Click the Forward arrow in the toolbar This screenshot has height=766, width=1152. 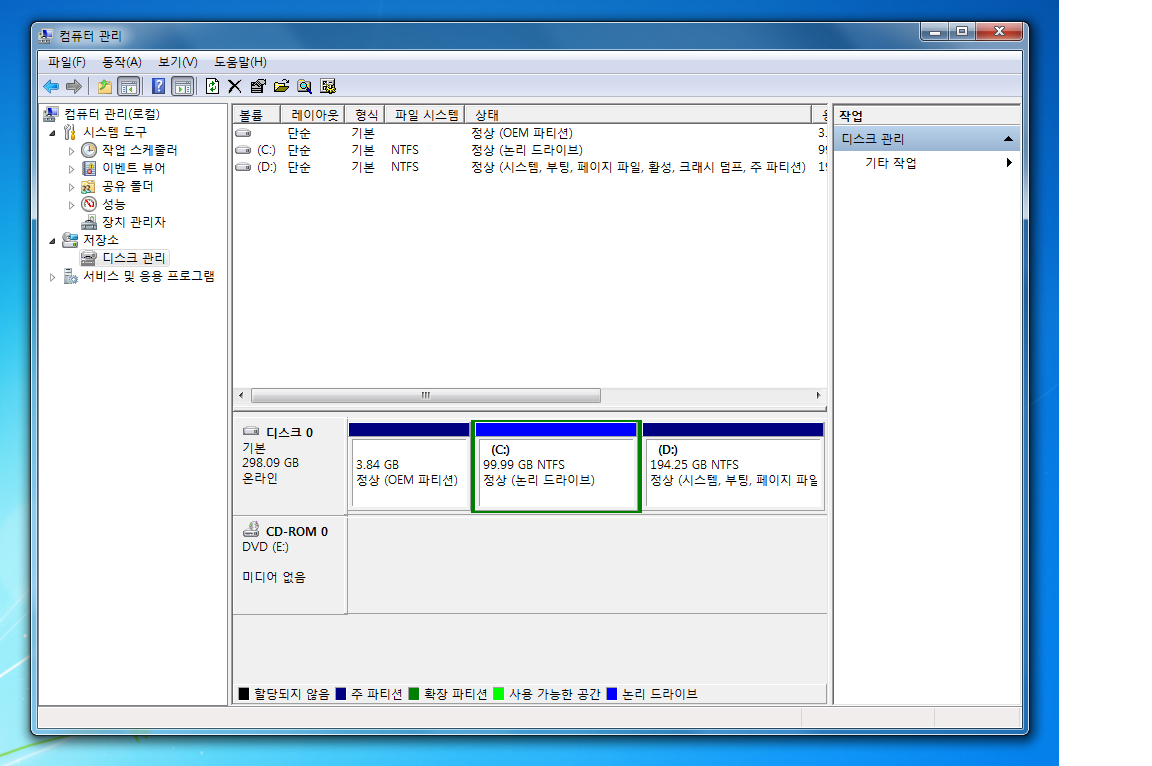pos(73,87)
